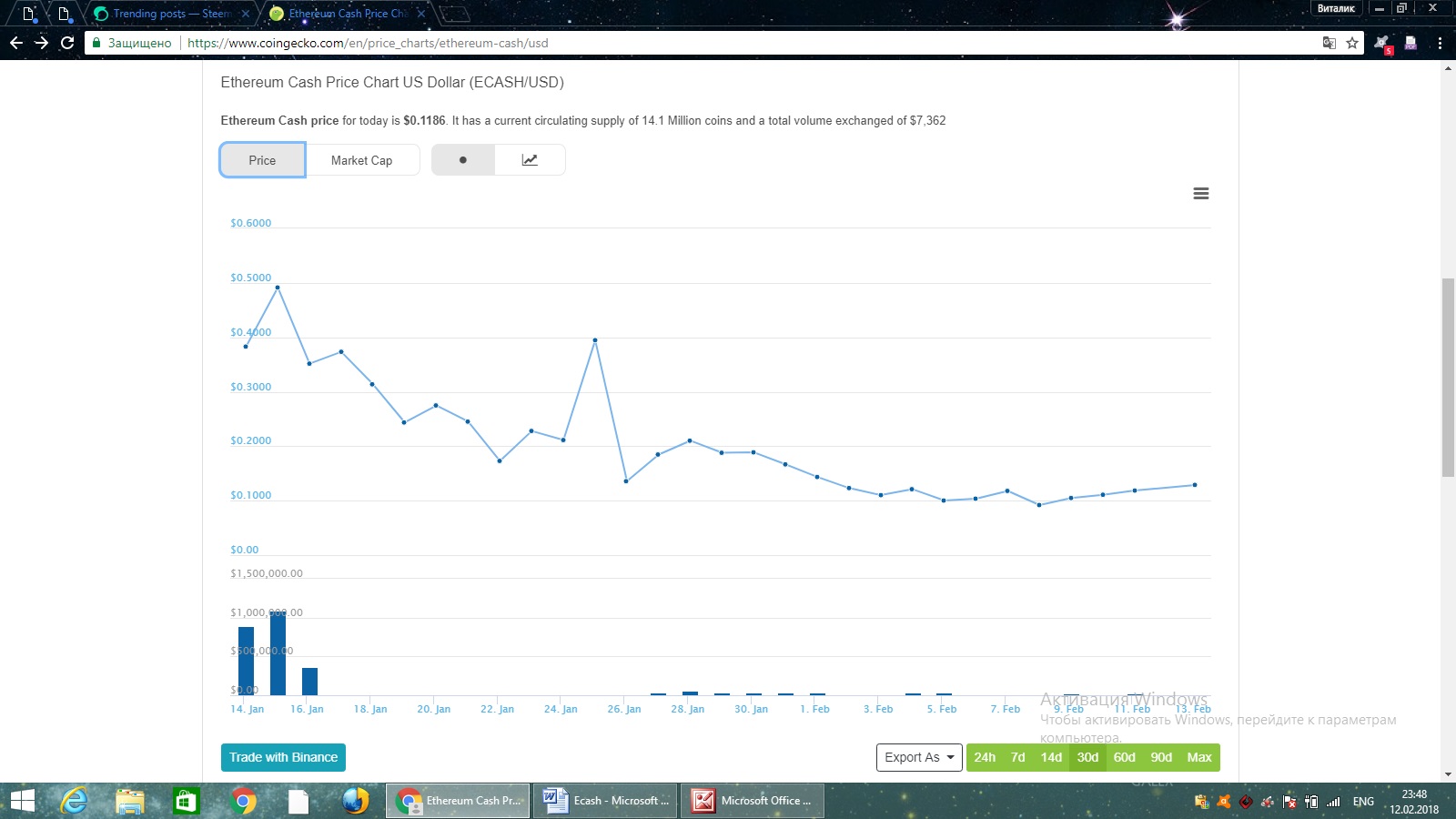The width and height of the screenshot is (1456, 819).
Task: Click the page's scroll-up arrow
Action: tap(1448, 68)
